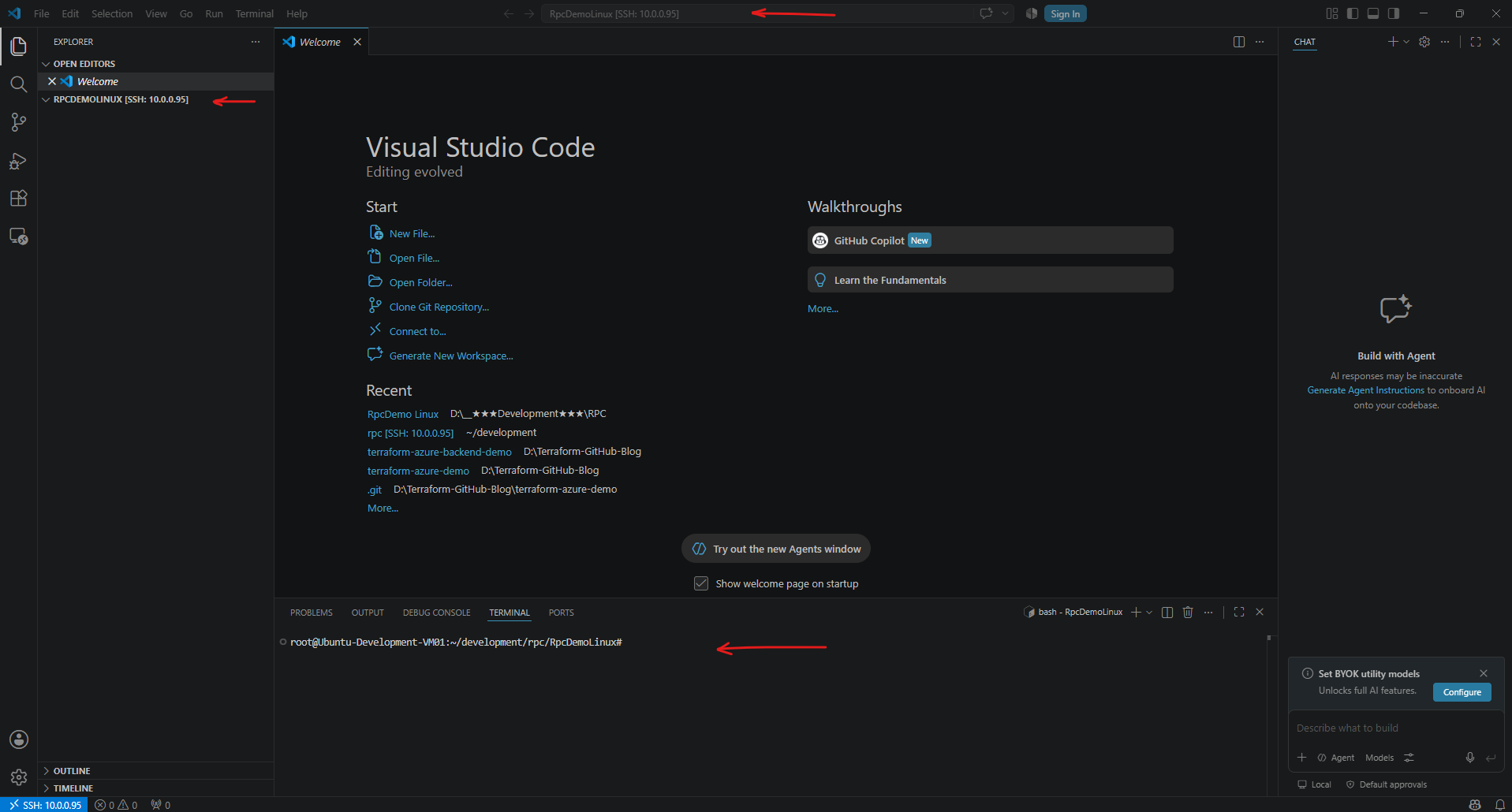Open chat dropdown in command center

[x=1005, y=13]
